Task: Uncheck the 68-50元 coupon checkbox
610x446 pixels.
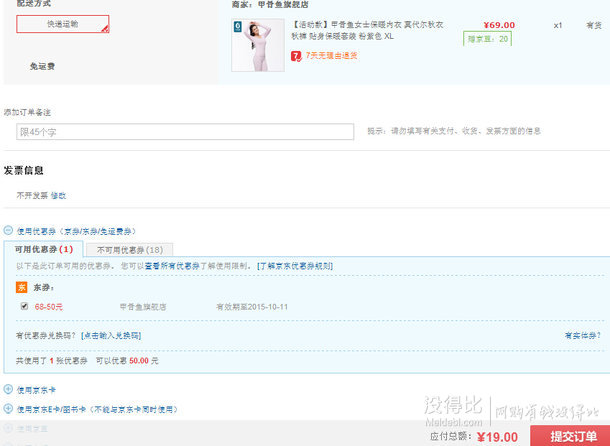Action: click(25, 306)
